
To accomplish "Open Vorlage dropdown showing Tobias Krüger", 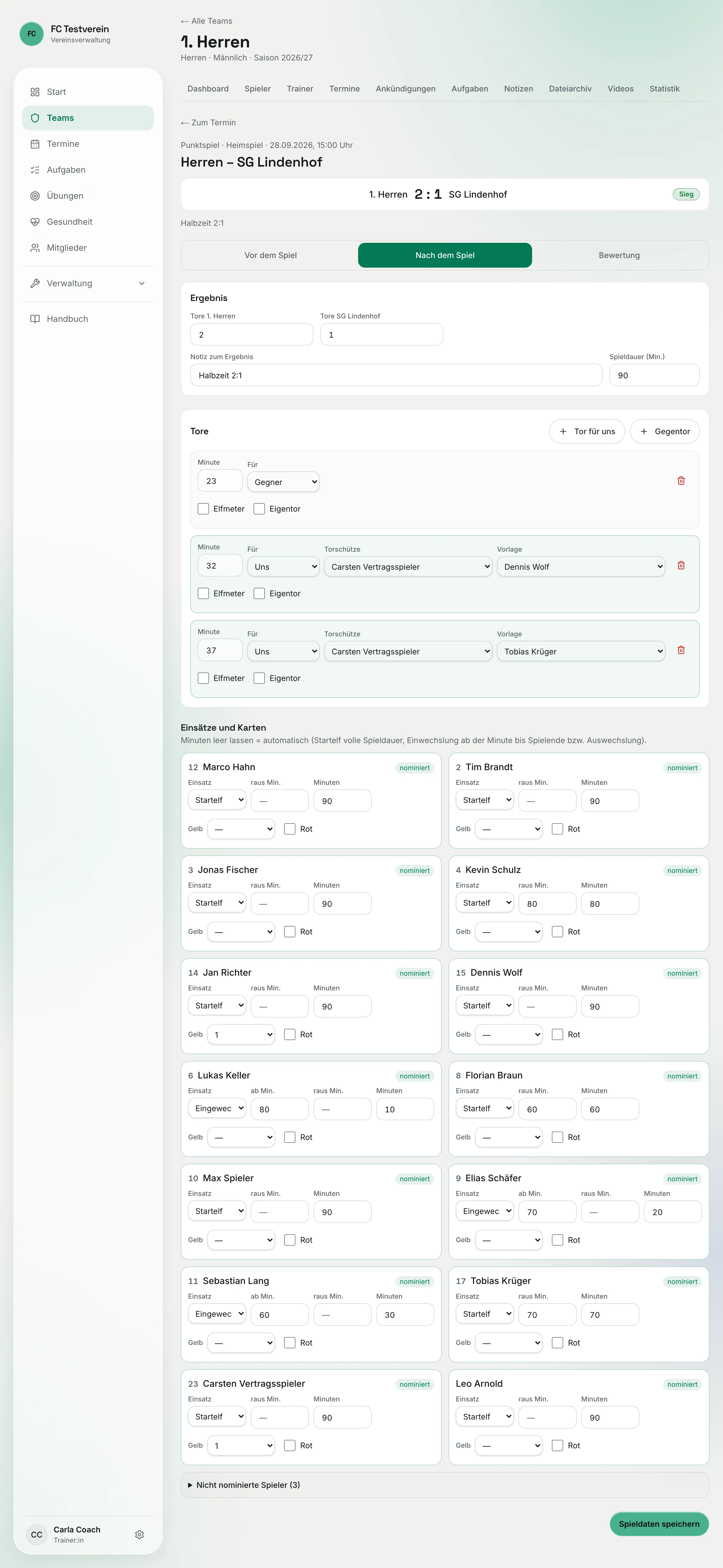I will click(581, 651).
